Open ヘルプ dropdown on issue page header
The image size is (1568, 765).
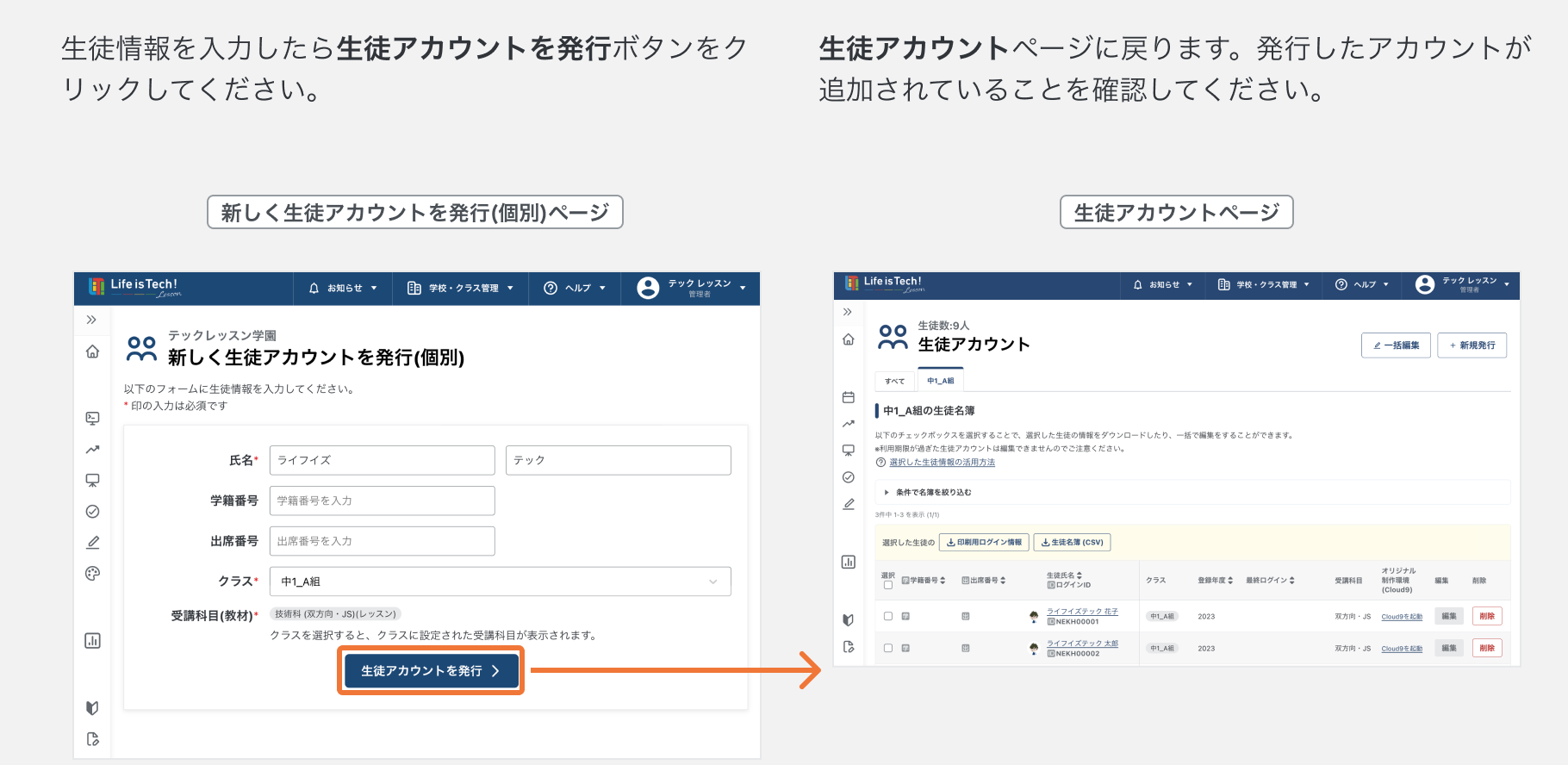[574, 289]
